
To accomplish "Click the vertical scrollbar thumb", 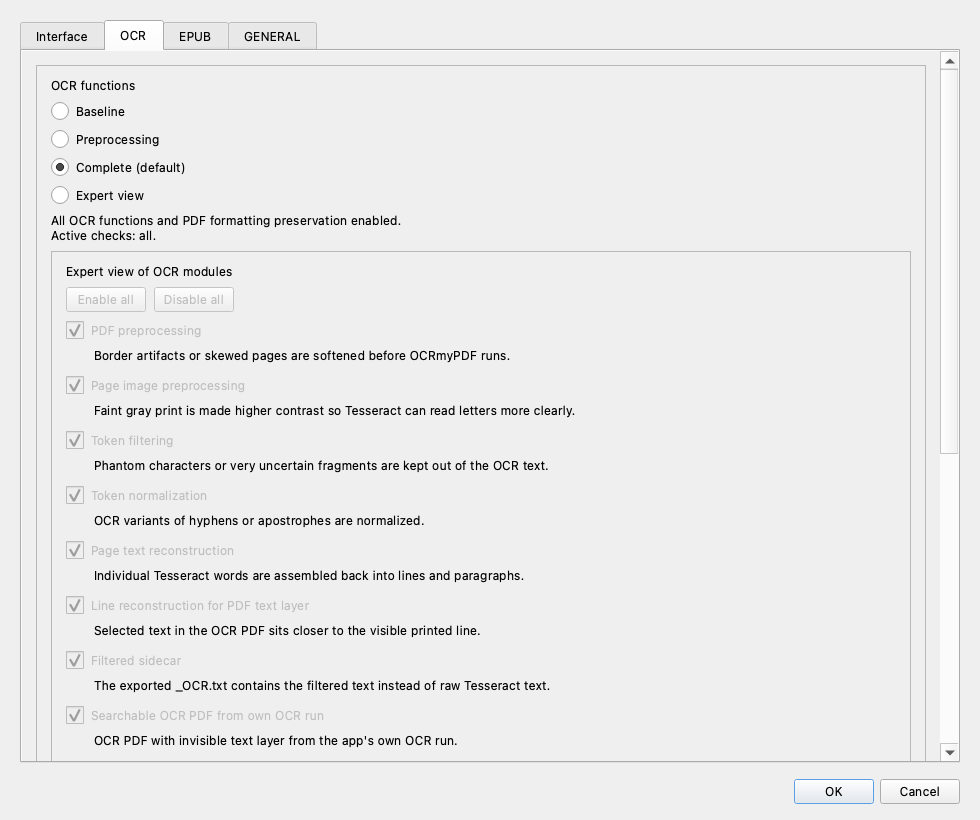I will (949, 261).
